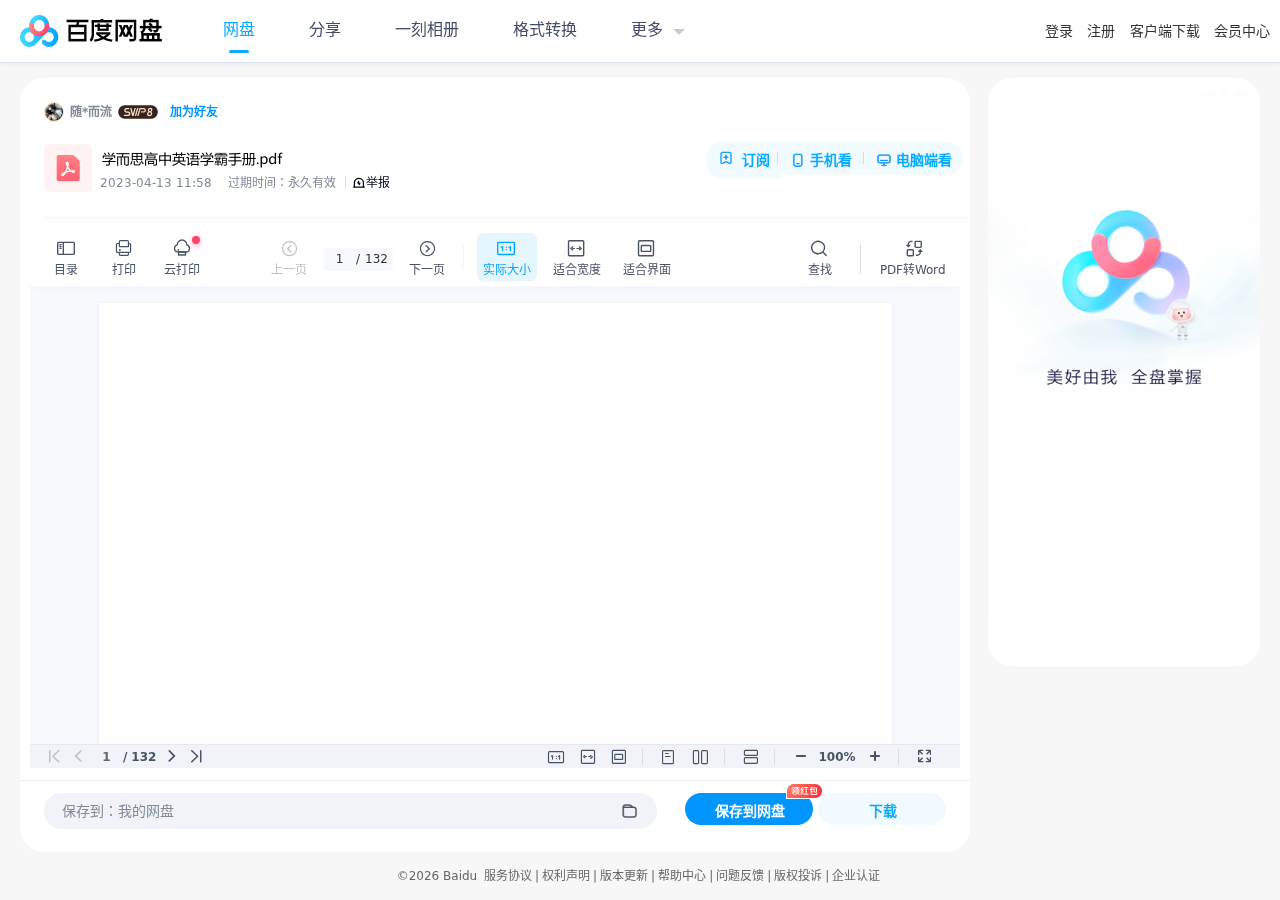Switch to two-page layout

pos(700,757)
